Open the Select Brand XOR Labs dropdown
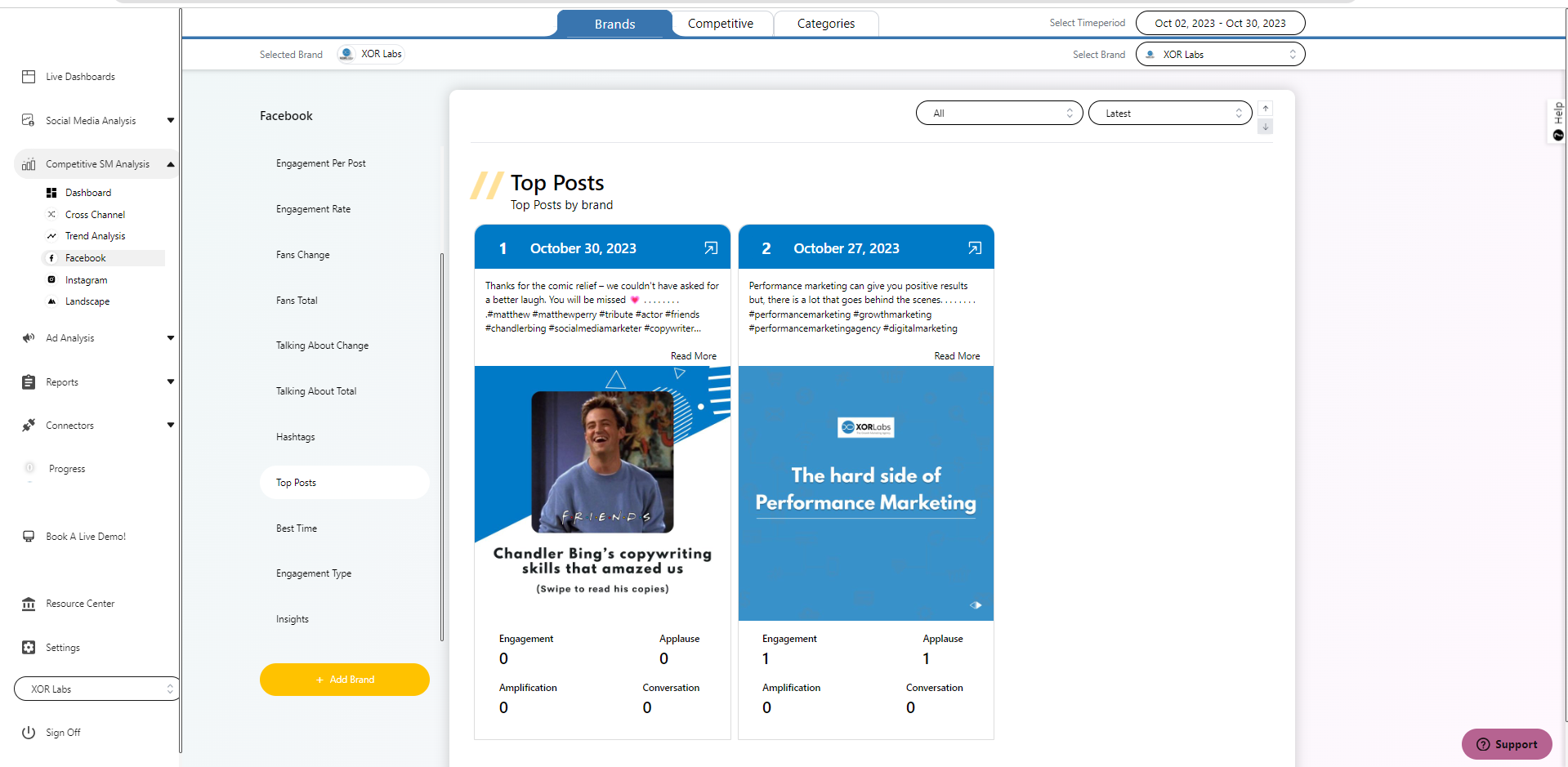 [1220, 55]
